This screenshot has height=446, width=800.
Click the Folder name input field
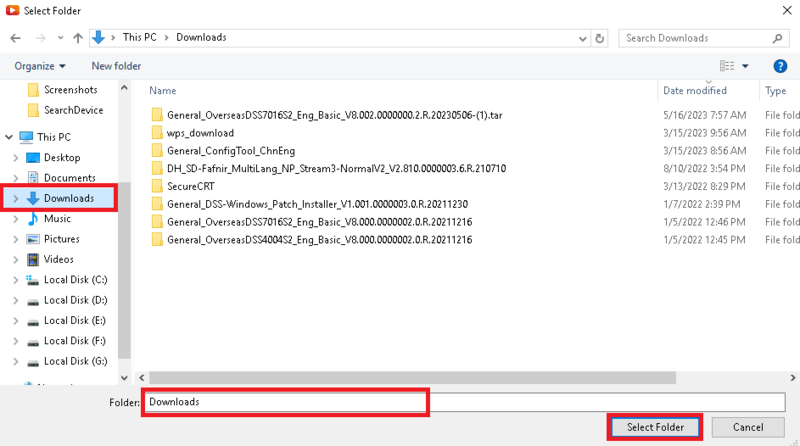coord(464,402)
